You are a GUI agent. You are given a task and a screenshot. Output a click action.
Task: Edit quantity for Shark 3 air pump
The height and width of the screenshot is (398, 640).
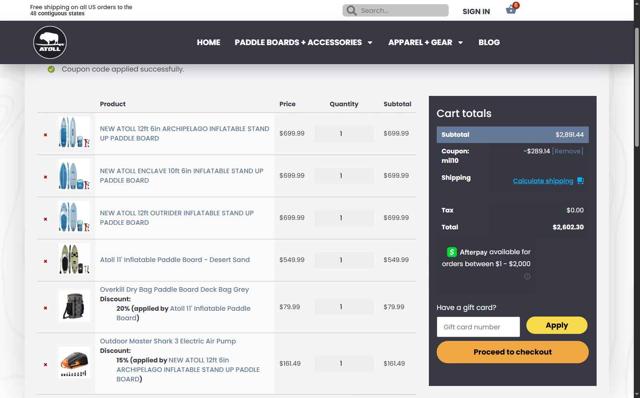pyautogui.click(x=344, y=363)
